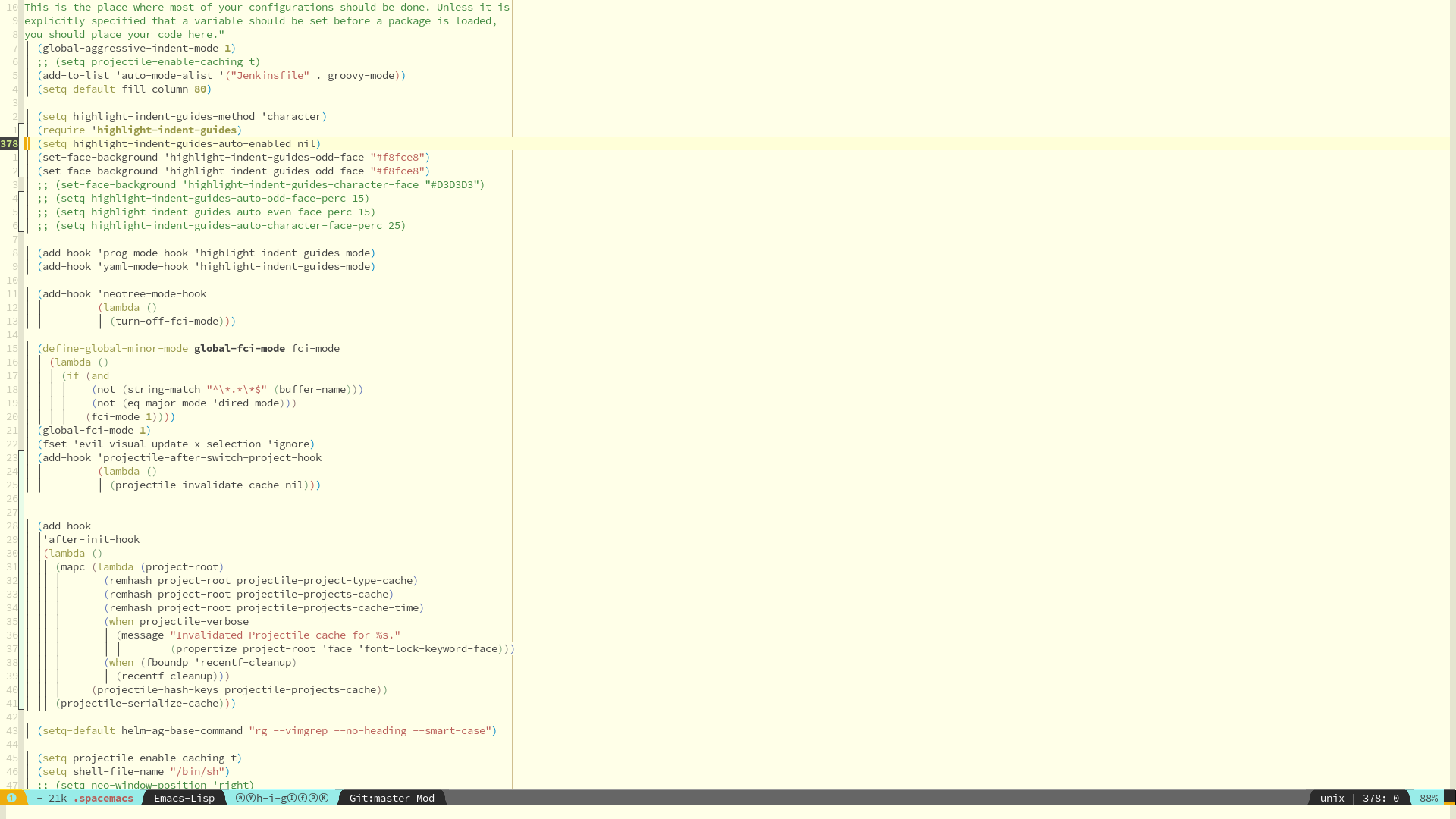Click on turn-off-fci-mode call
The image size is (1456, 819).
click(x=167, y=321)
